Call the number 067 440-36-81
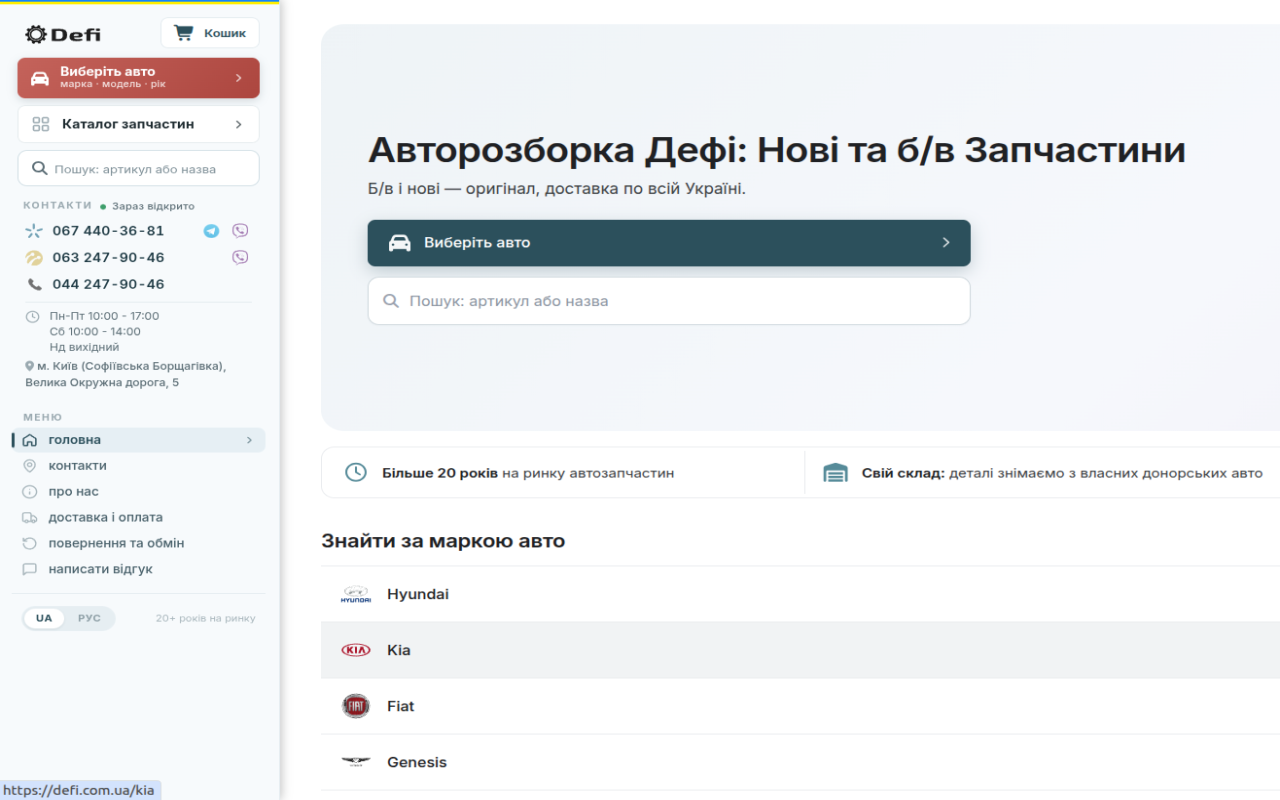Screen dimensions: 1280x800 tap(108, 231)
